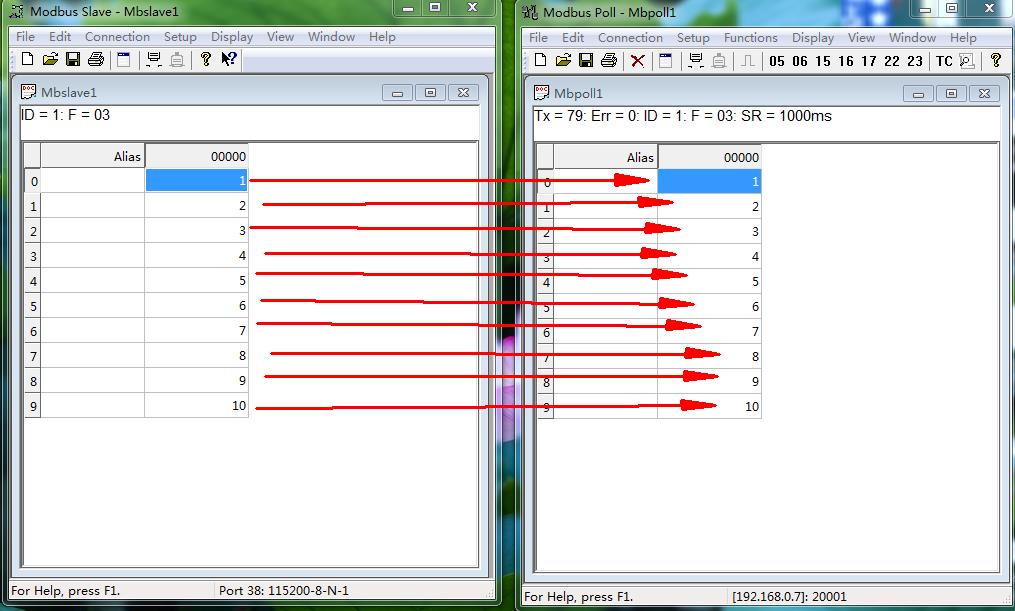Click 00000 column header in Mbpoll1
1015x611 pixels.
pos(709,157)
